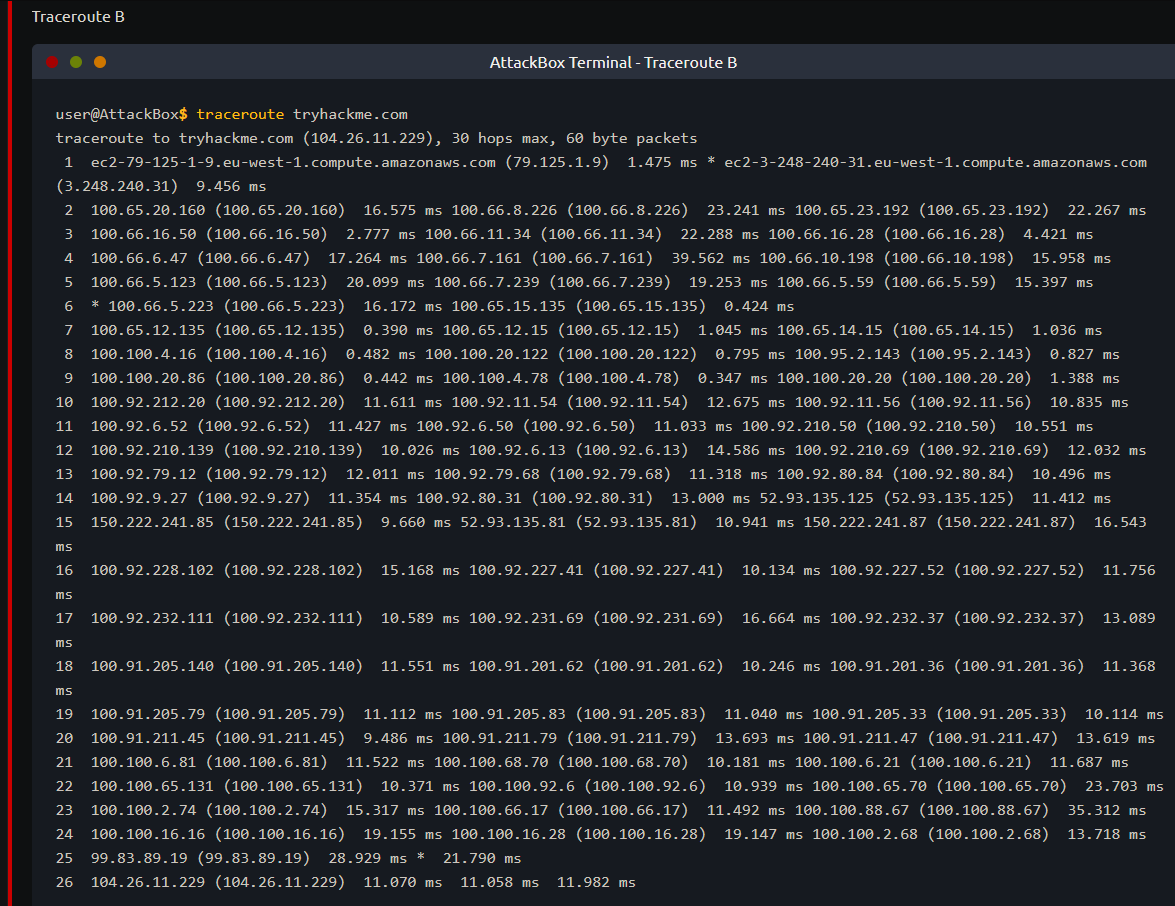Click the 0.390 ms value in hop 7
The image size is (1175, 906).
[x=399, y=330]
